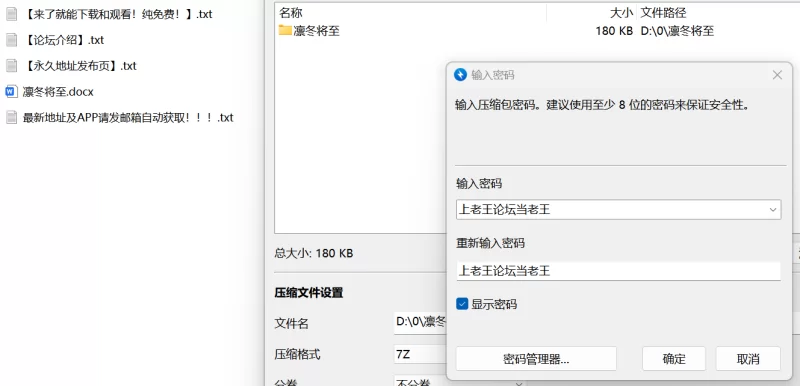Click the Bandizip logo in password dialog title
The height and width of the screenshot is (386, 800).
pyautogui.click(x=460, y=75)
